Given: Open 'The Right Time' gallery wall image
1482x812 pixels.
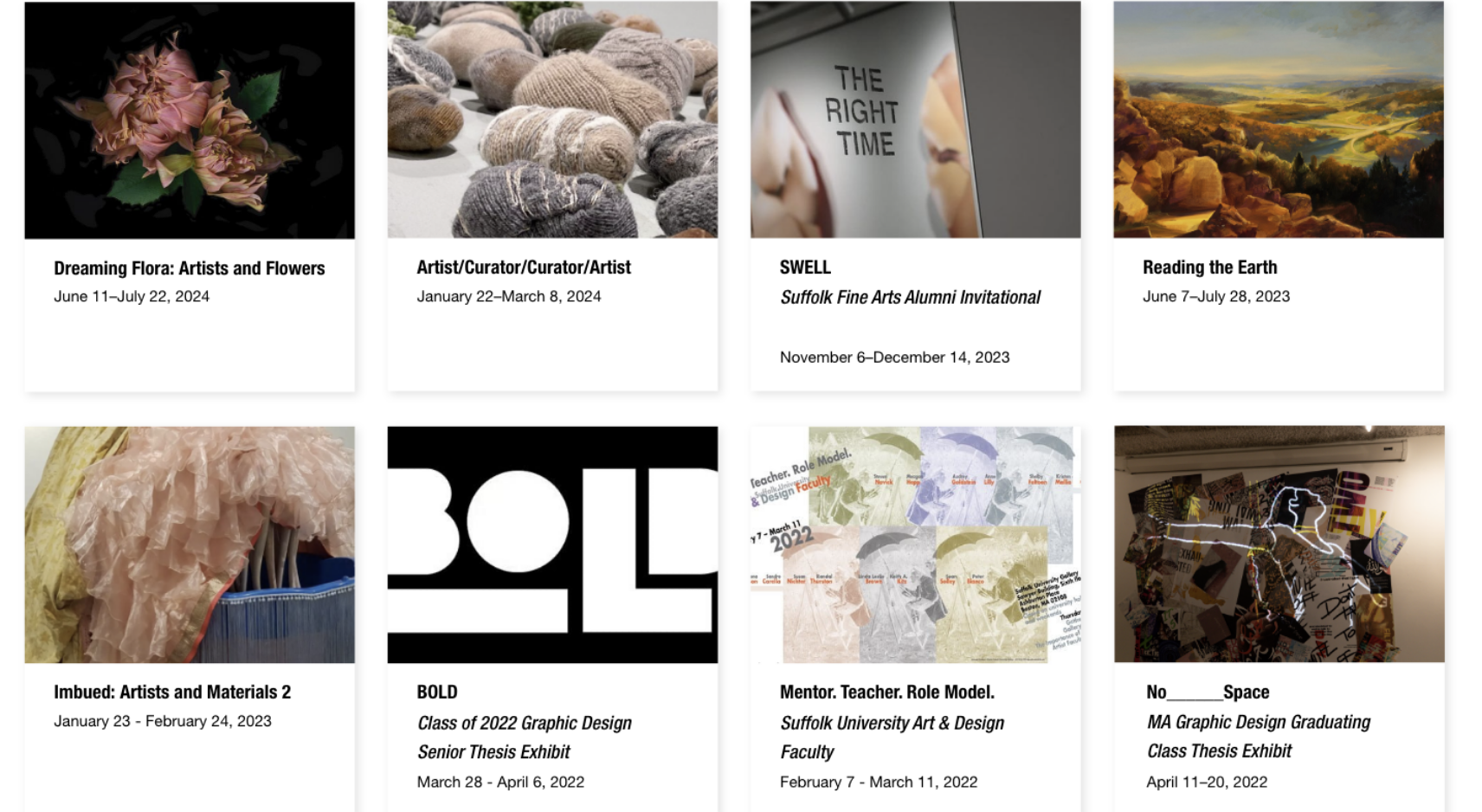Looking at the screenshot, I should [915, 119].
